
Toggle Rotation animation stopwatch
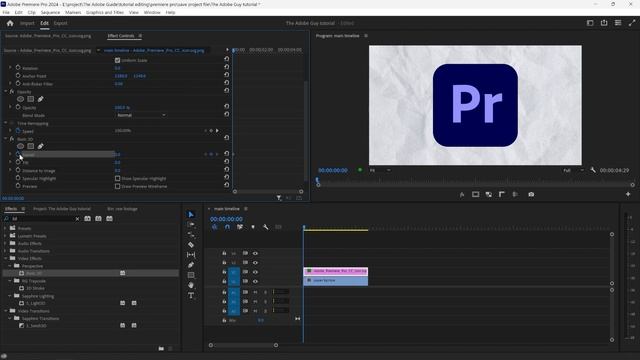[18, 68]
